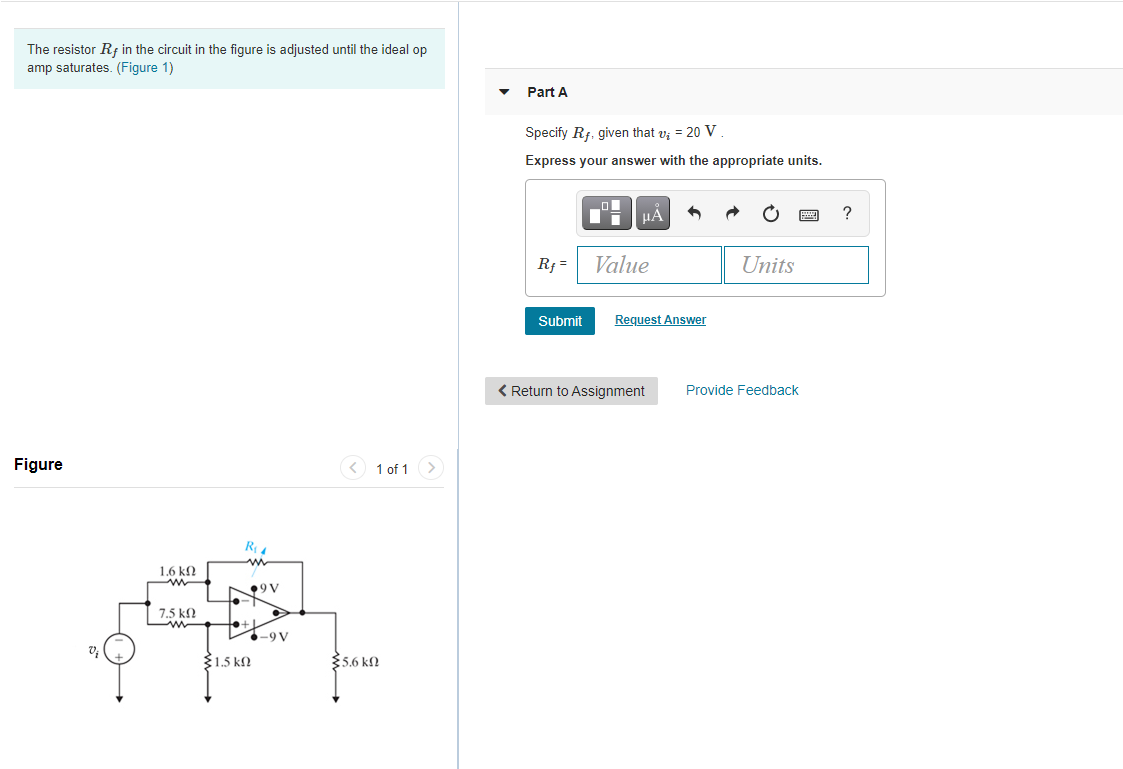Click the 1 of 1 figure counter
Viewport: 1123px width, 769px height.
[x=392, y=468]
